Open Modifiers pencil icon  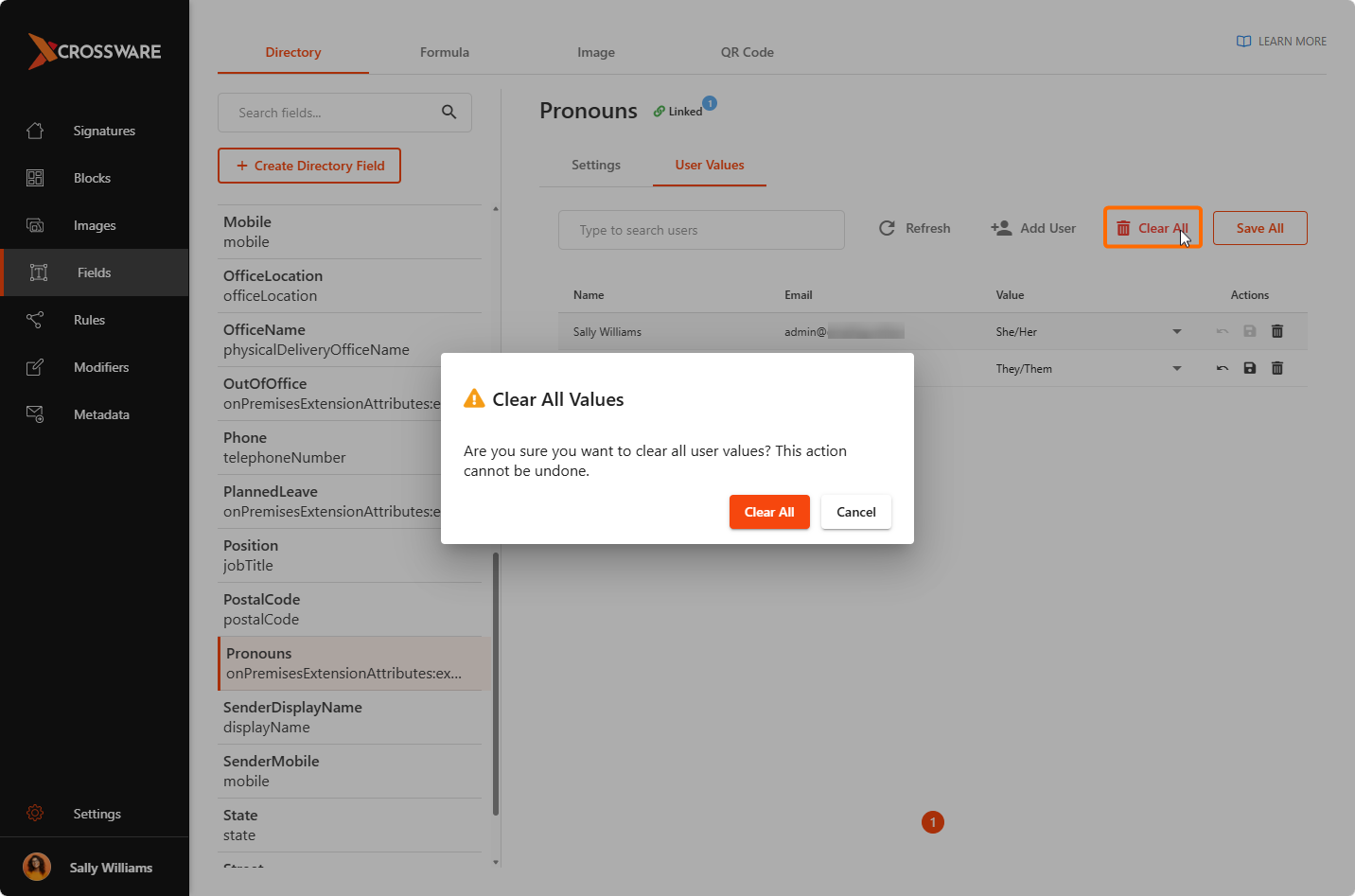click(35, 367)
